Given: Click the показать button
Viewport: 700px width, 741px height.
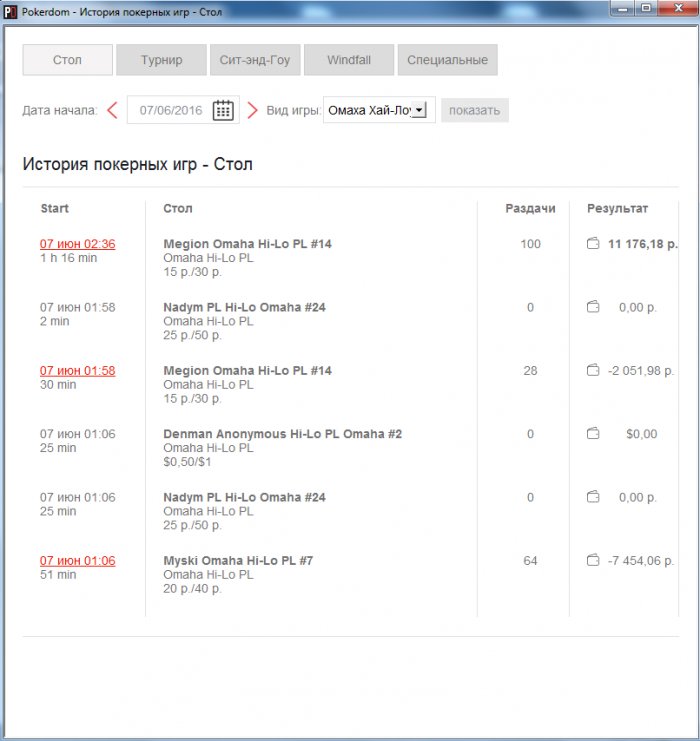Looking at the screenshot, I should (475, 111).
